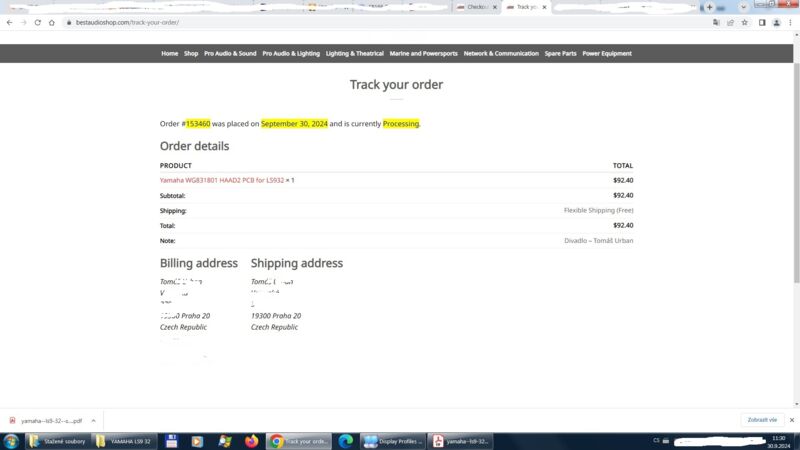The width and height of the screenshot is (800, 450).
Task: Click the highlighted Processing status
Action: 401,123
